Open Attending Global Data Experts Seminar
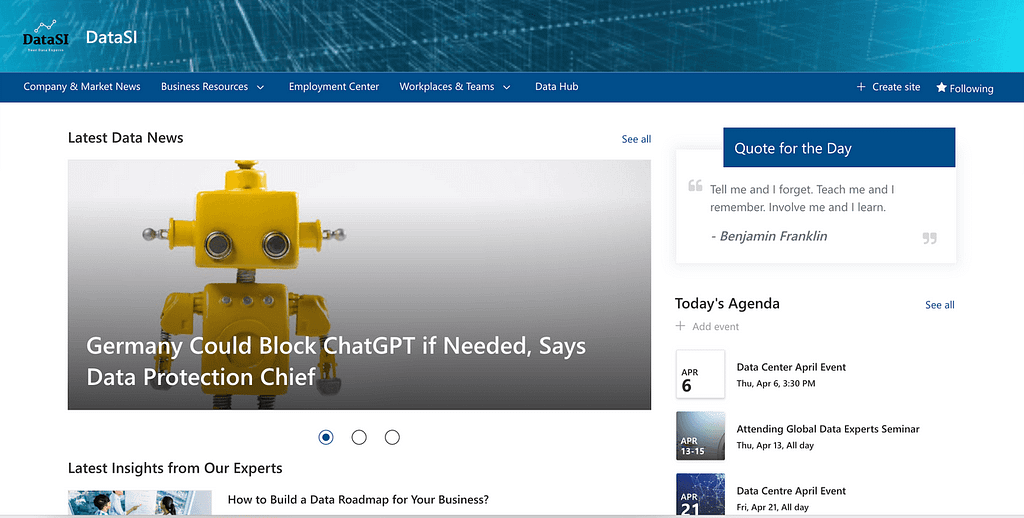 (827, 429)
